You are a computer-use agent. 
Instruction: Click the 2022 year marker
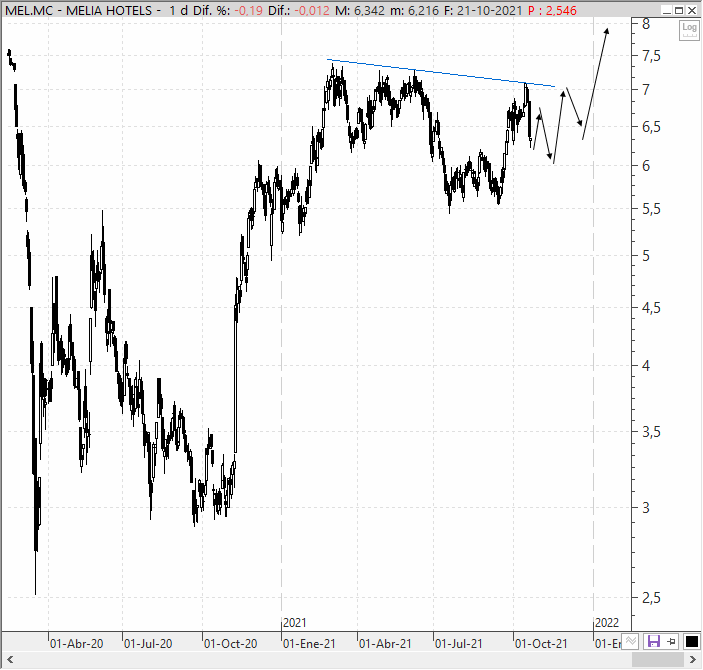[607, 623]
